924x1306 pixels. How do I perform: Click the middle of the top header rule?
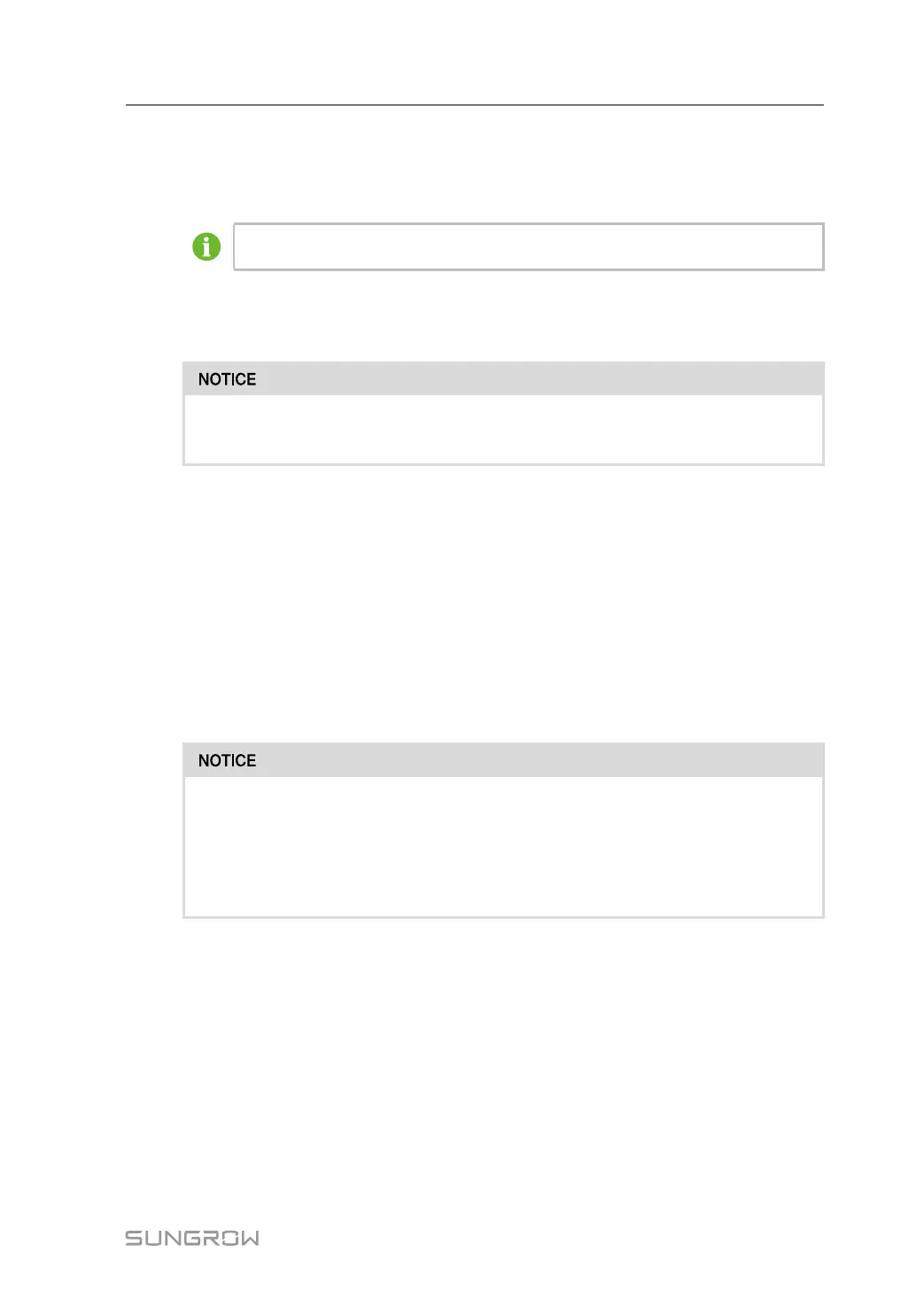474,105
